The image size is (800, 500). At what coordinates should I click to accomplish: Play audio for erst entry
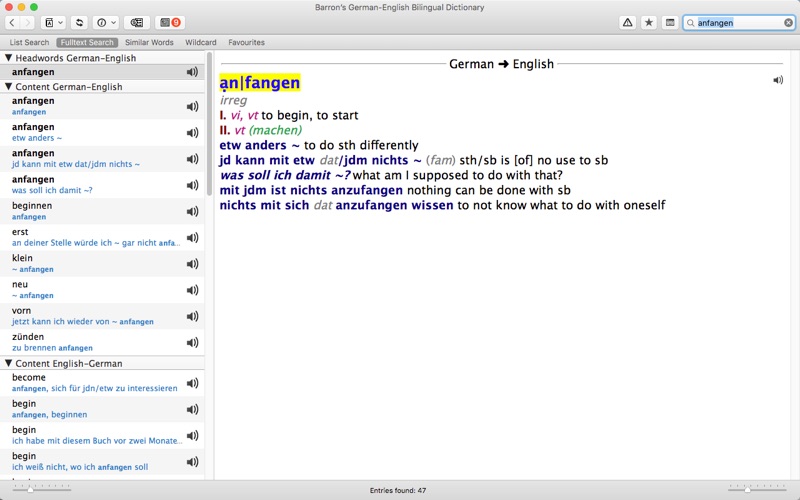[192, 238]
